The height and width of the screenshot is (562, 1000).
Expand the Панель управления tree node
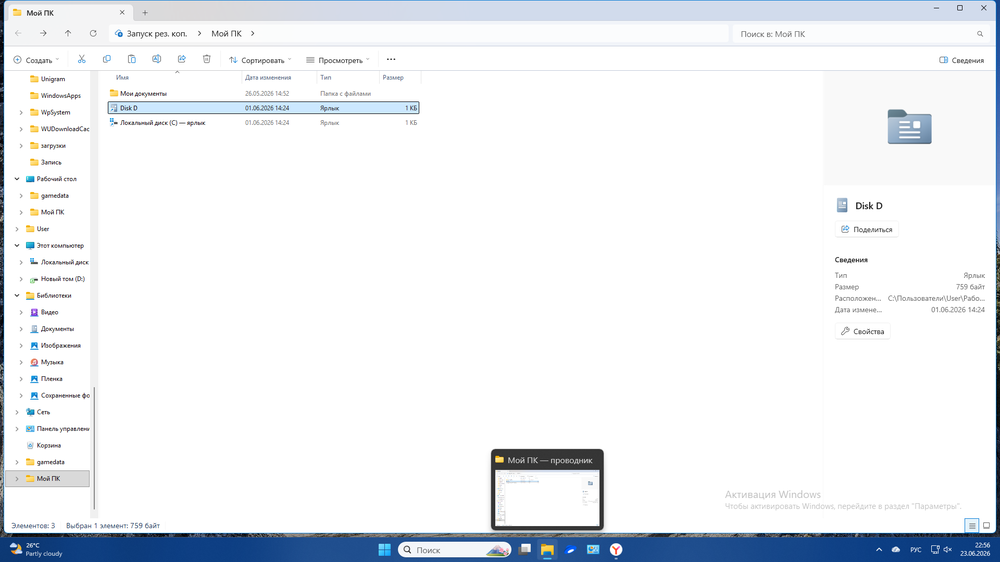tap(17, 429)
